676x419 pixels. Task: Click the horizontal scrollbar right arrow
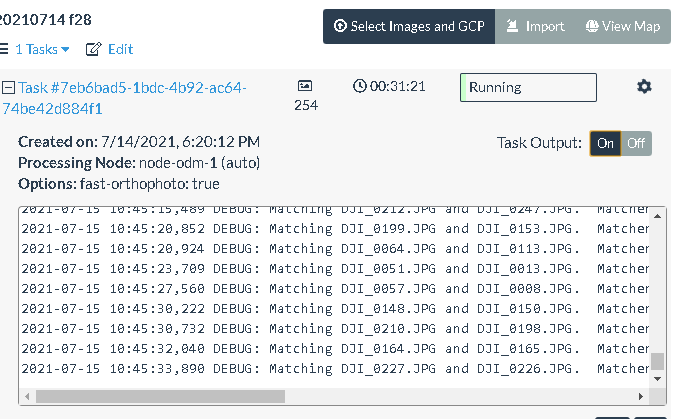tap(643, 396)
